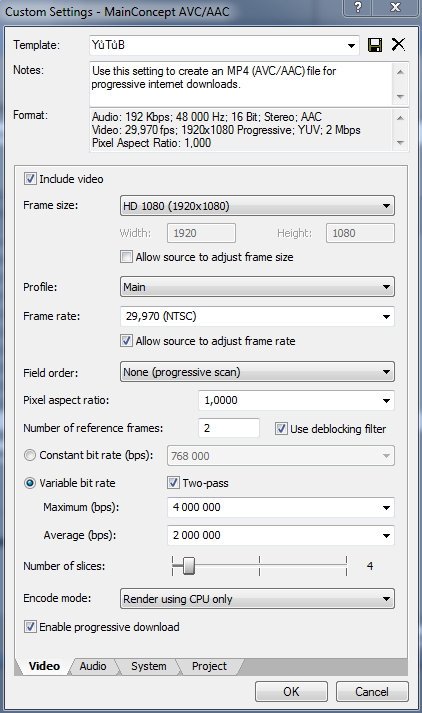Switch to the Audio tab
The width and height of the screenshot is (422, 713).
coord(93,666)
